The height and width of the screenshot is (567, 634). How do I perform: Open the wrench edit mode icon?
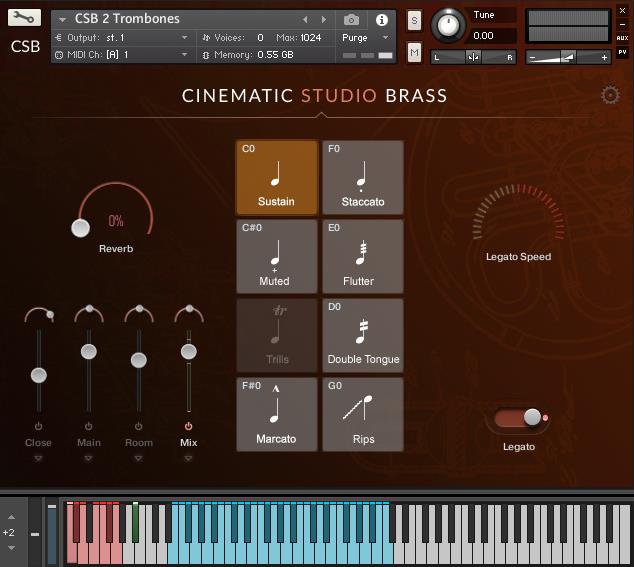(x=25, y=18)
